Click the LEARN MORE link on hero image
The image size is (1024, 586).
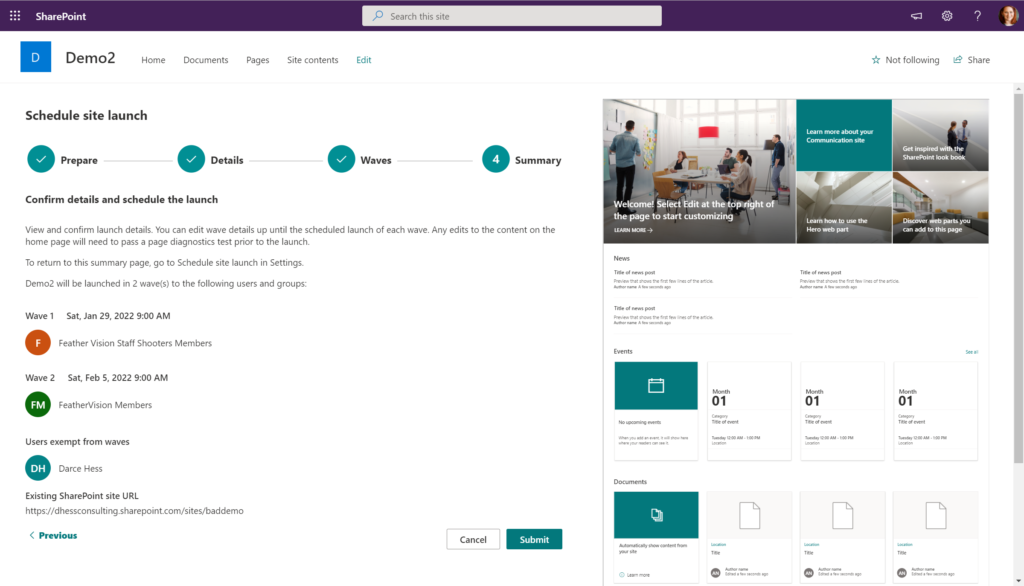tap(633, 230)
